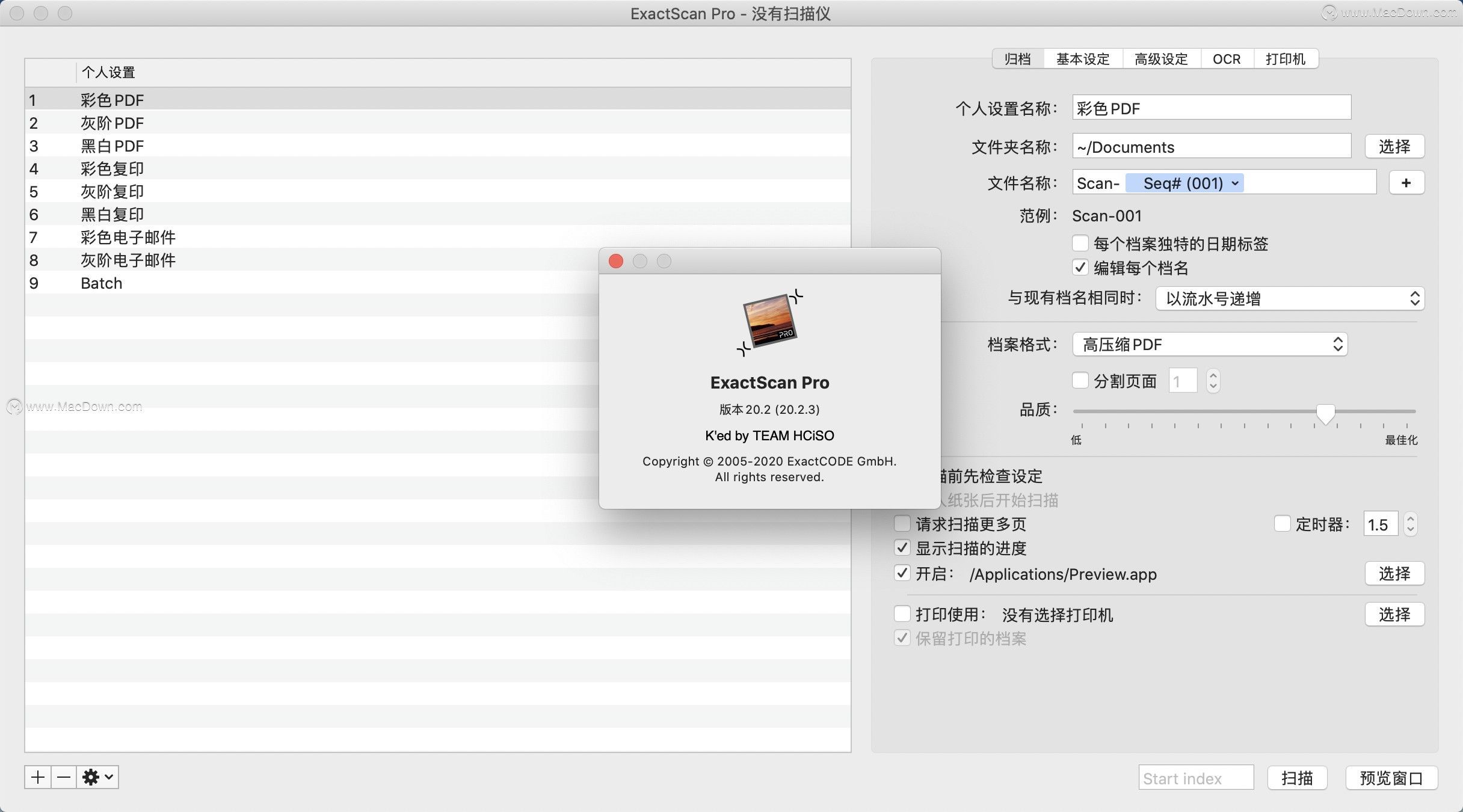Select the 彩色电子邮件 profile row
This screenshot has width=1463, height=812.
tap(438, 237)
